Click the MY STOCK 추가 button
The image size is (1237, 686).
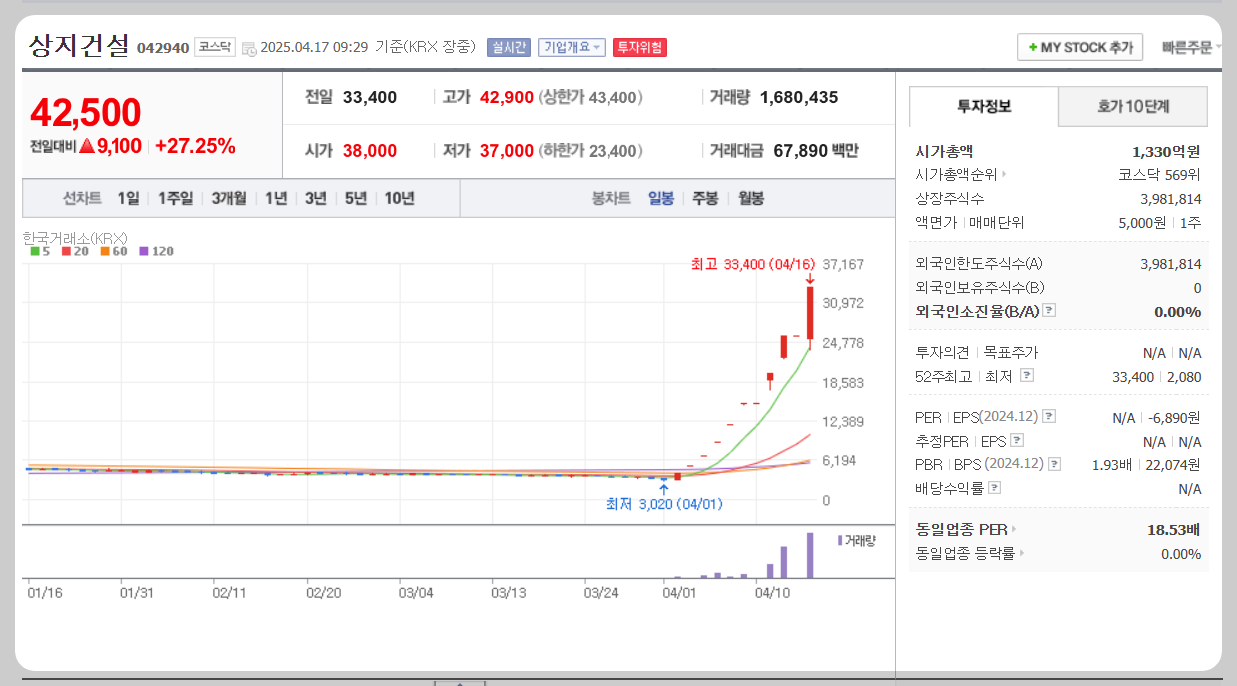coord(1080,47)
